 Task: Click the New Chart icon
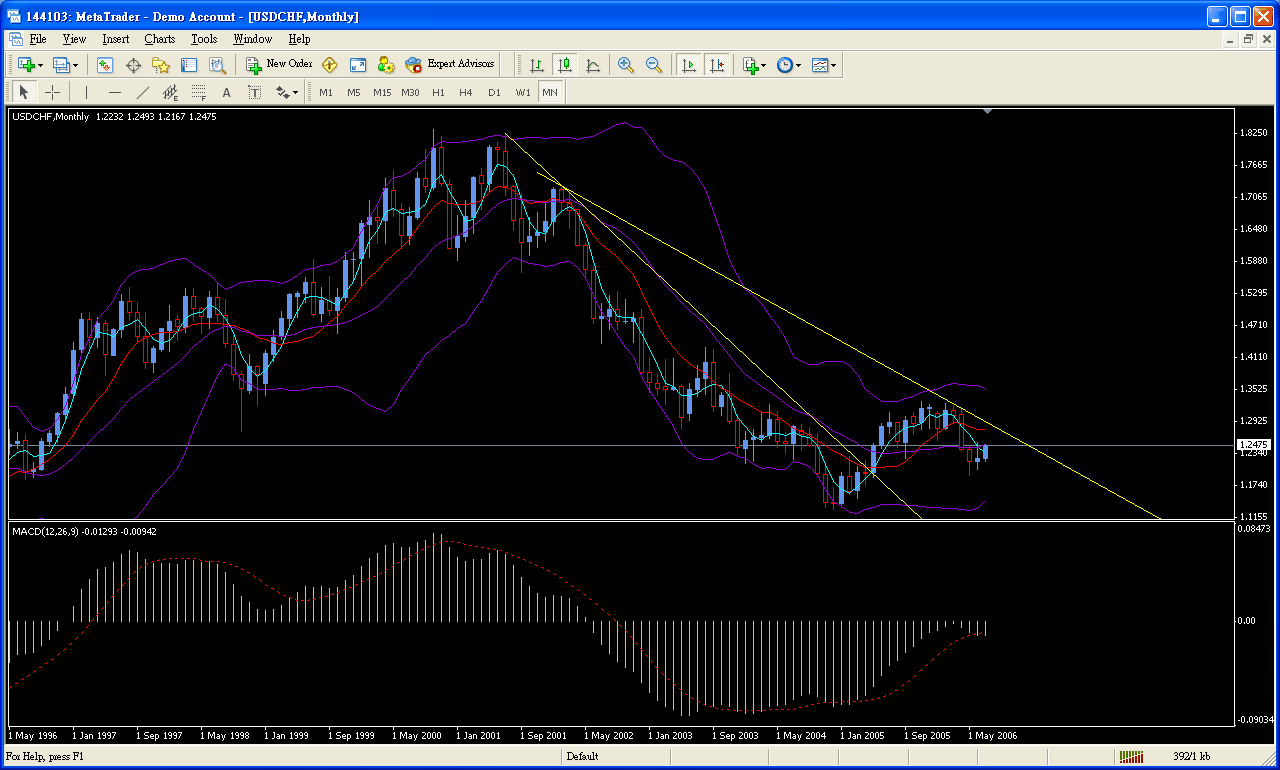(26, 65)
